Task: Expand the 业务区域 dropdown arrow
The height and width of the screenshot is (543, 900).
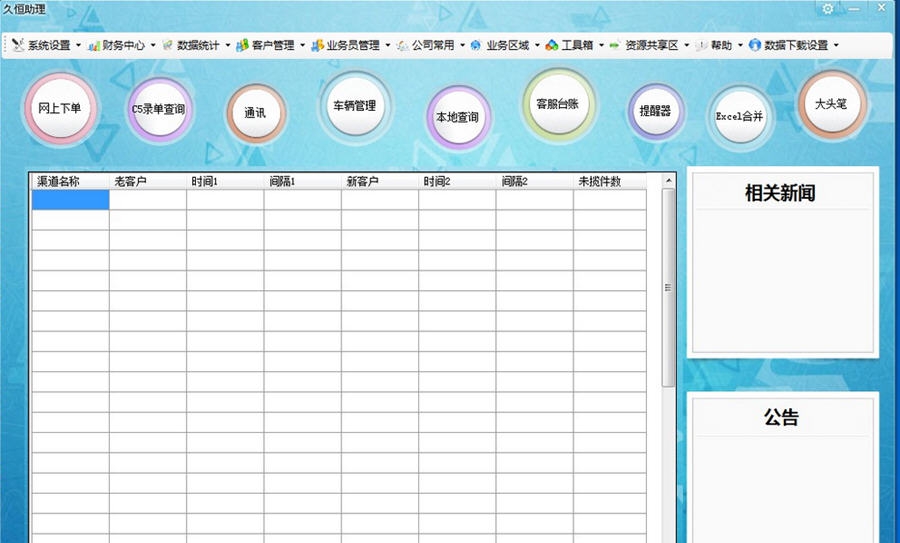Action: point(537,45)
